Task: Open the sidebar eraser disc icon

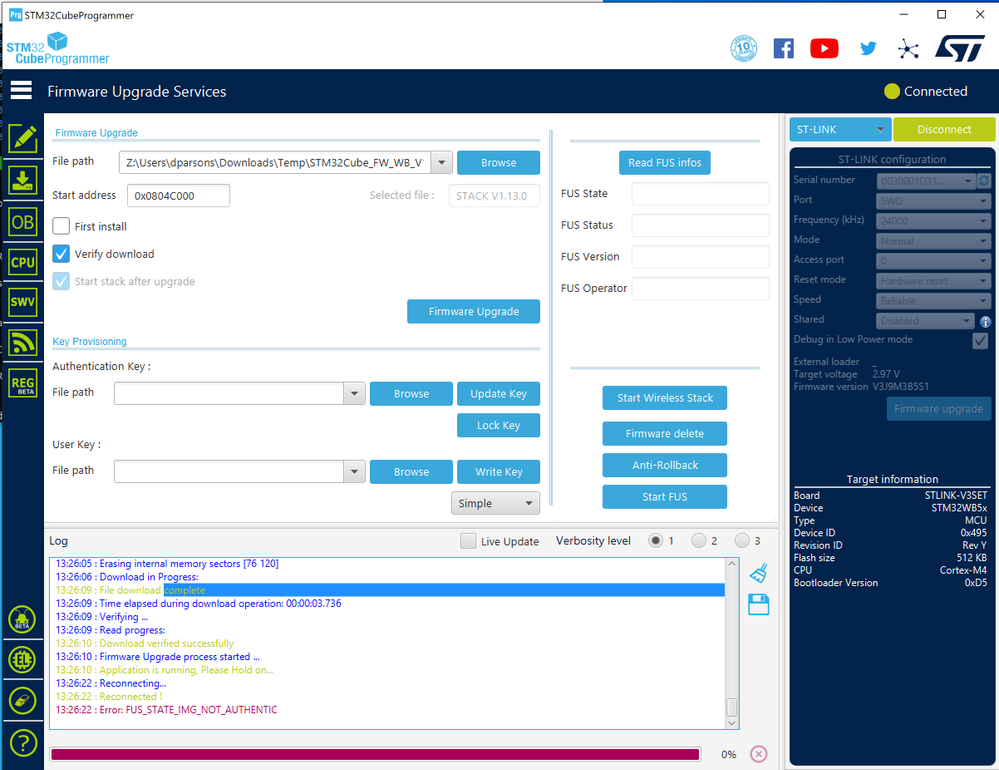Action: click(x=22, y=701)
